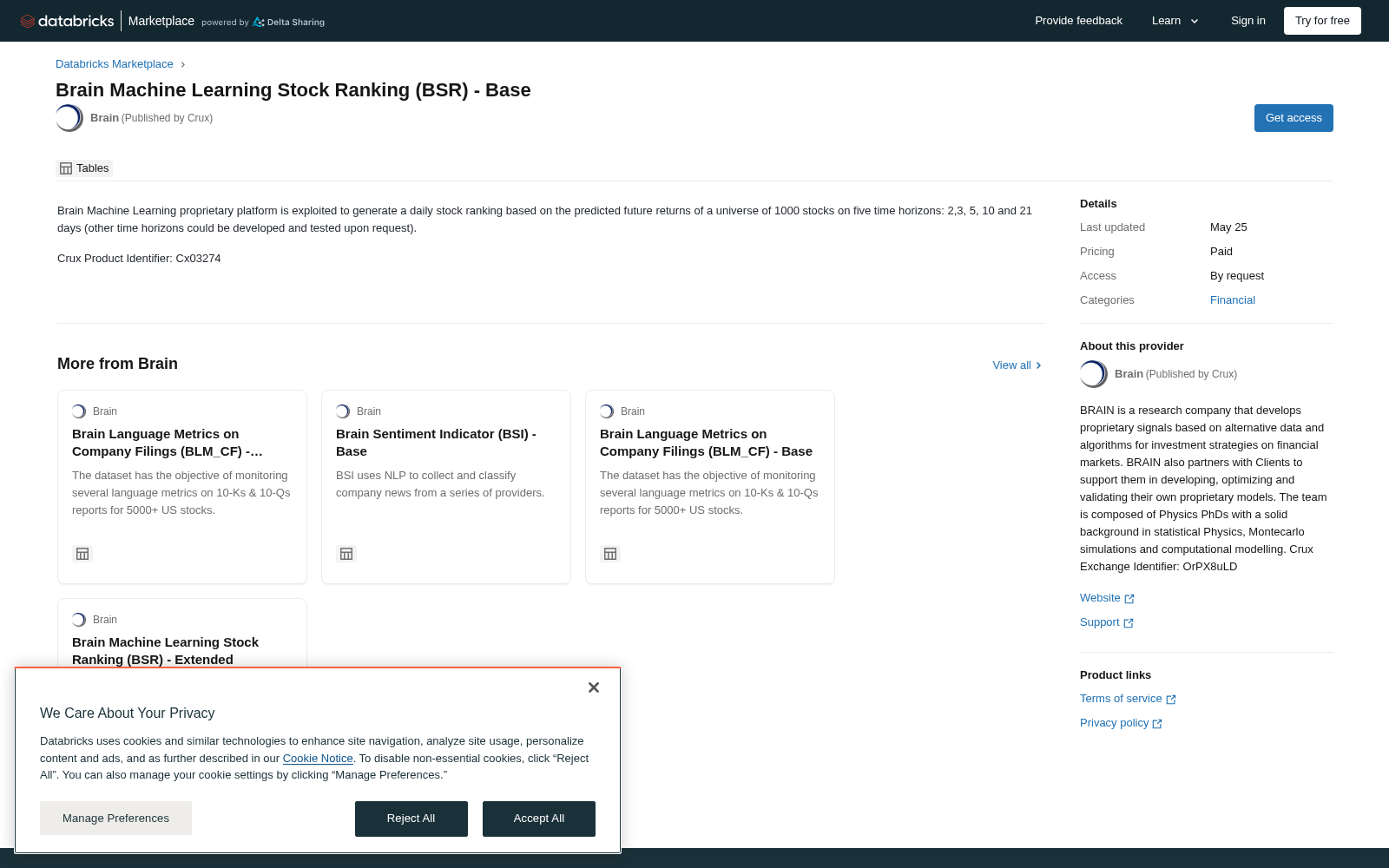Viewport: 1389px width, 868px height.
Task: View all listings from Brain
Action: 1017,365
